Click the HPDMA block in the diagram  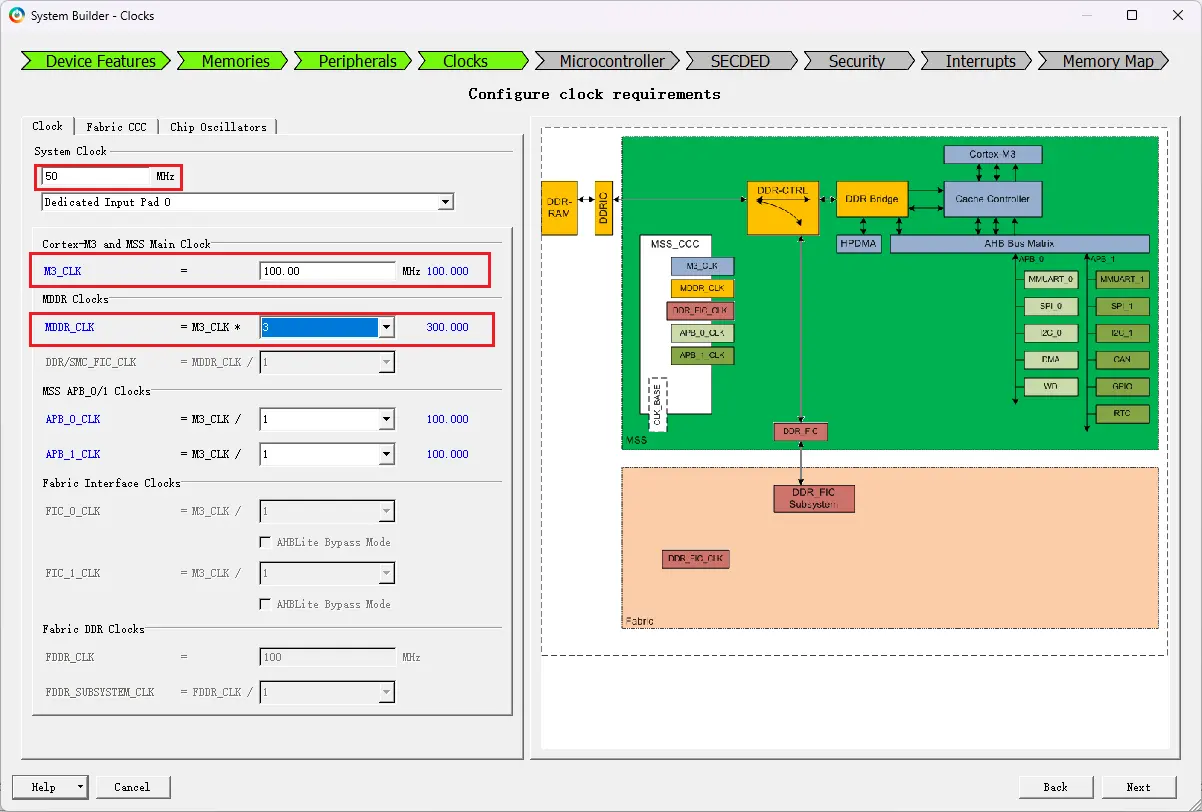[x=860, y=244]
